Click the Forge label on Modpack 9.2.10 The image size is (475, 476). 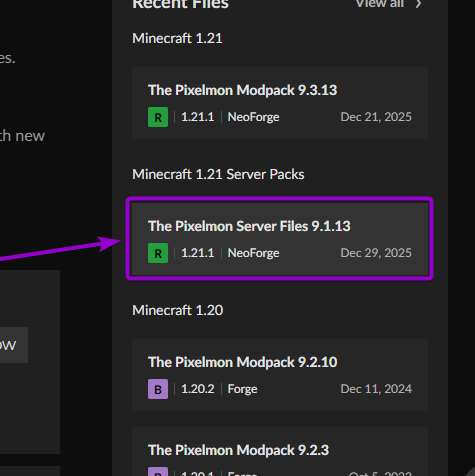pyautogui.click(x=242, y=389)
